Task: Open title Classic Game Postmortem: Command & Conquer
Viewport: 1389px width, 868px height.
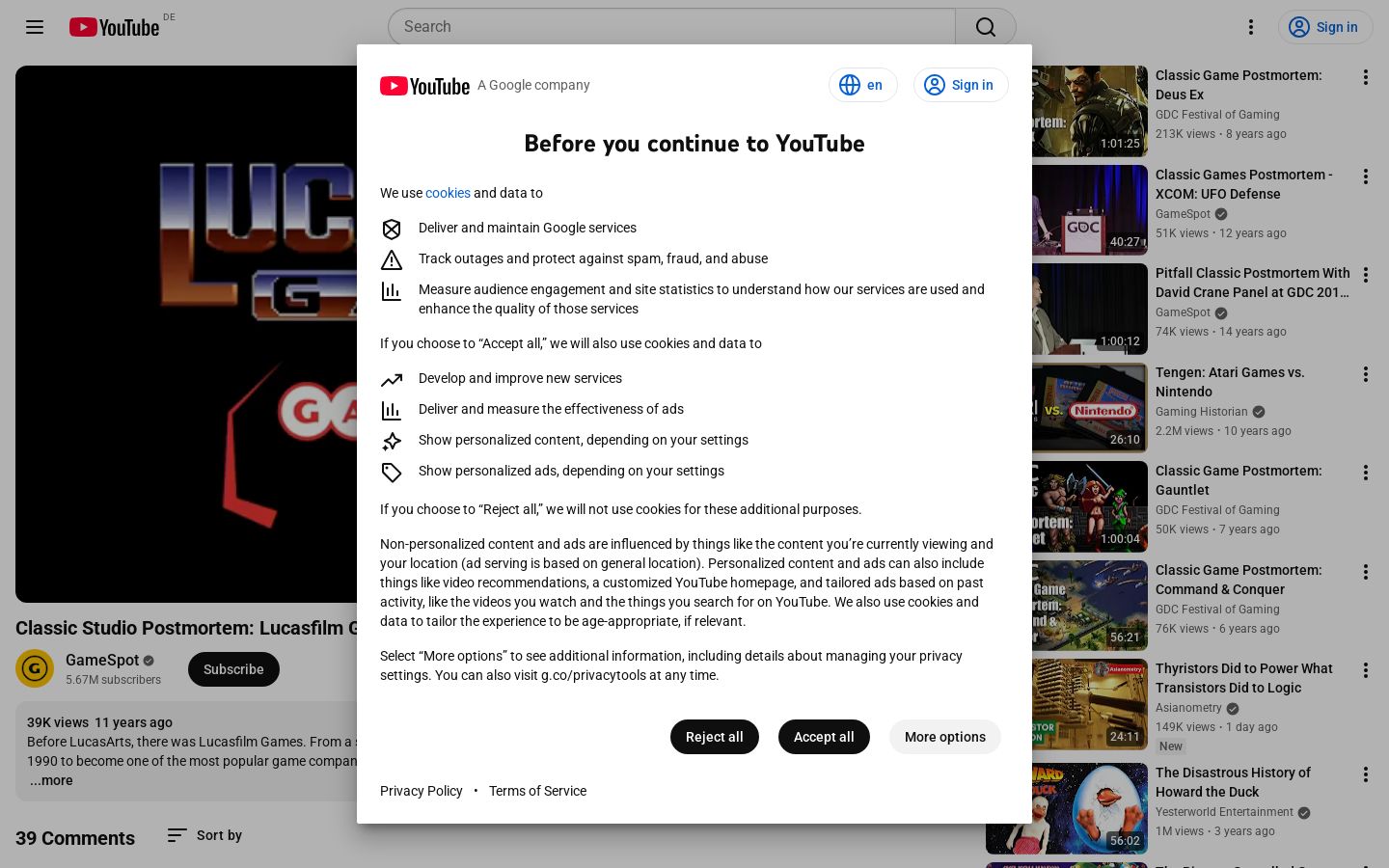Action: coord(1239,580)
